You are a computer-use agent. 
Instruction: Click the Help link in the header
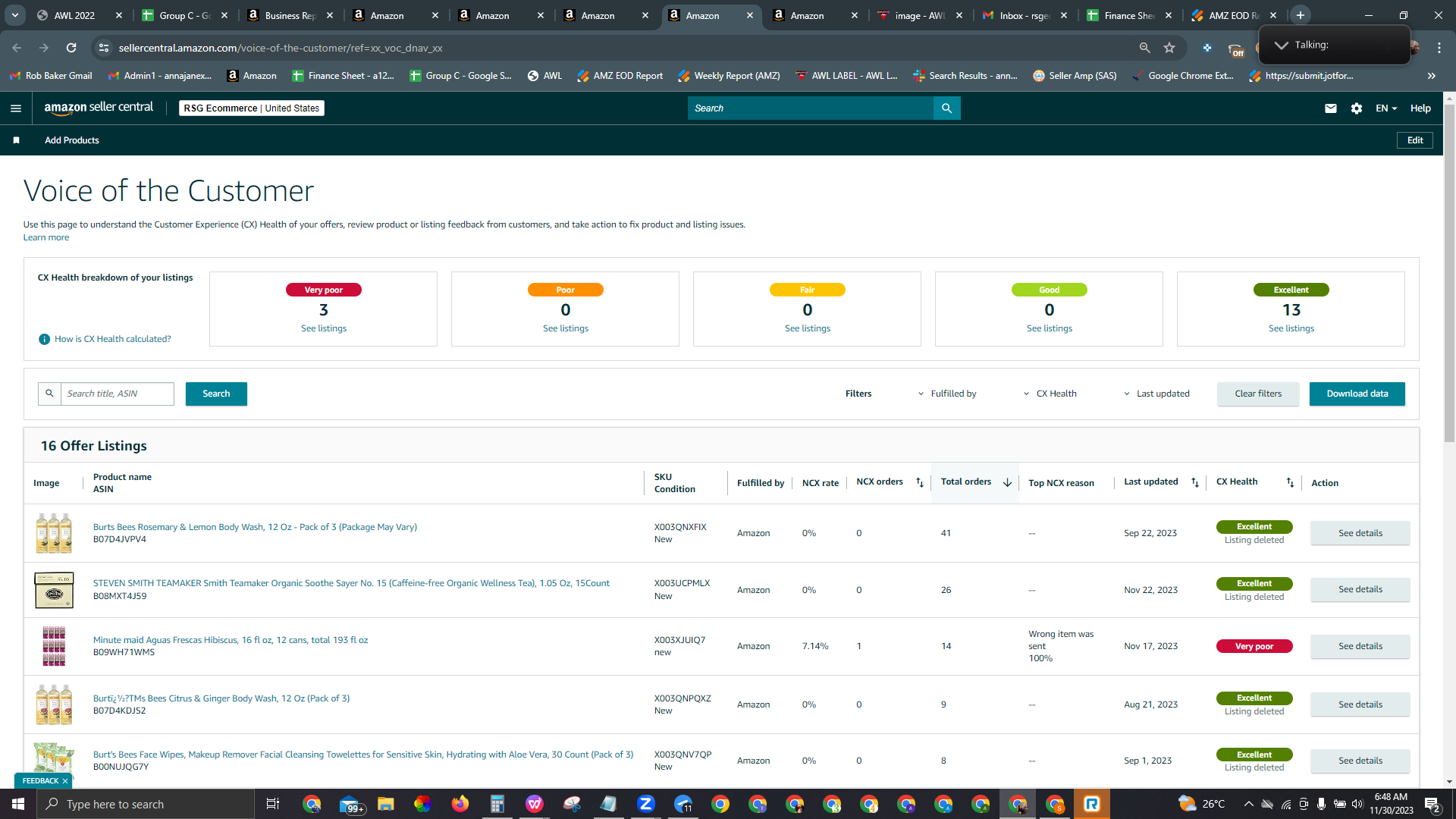point(1420,108)
